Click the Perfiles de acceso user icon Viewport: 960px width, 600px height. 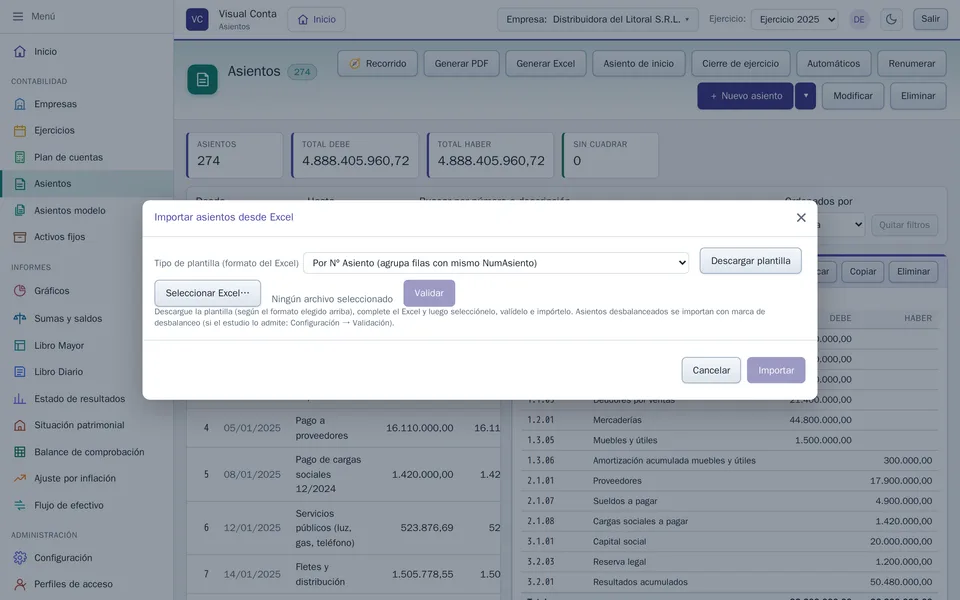(x=20, y=584)
